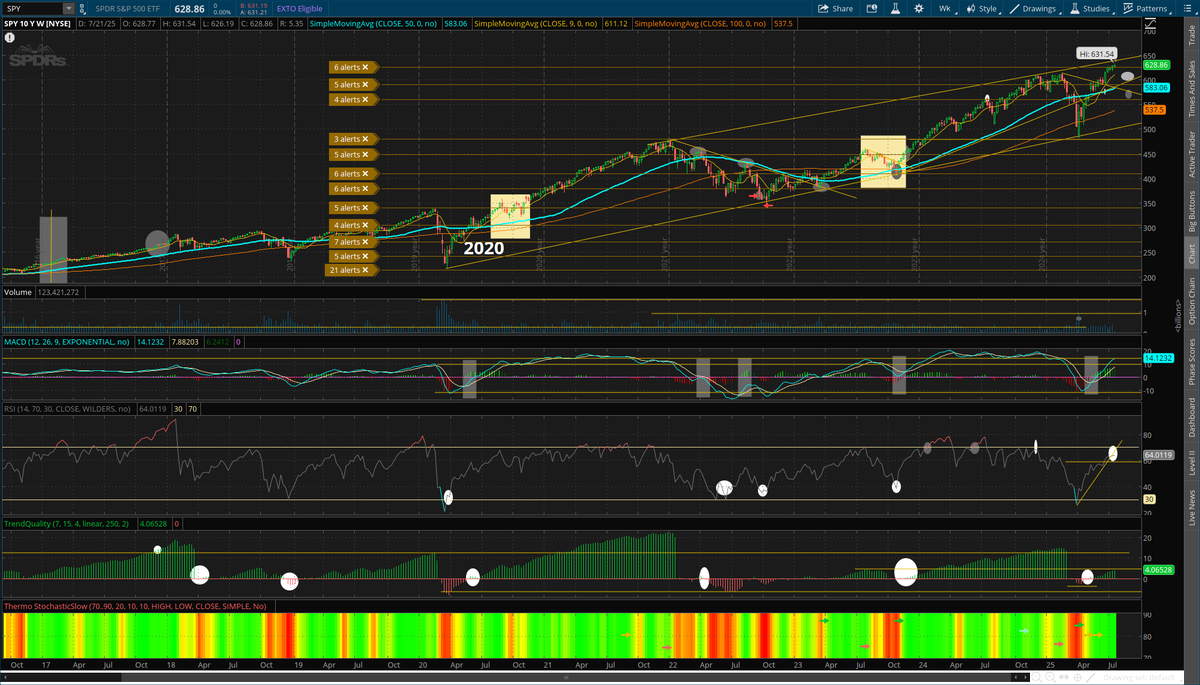Click the TrendQuality study label
Viewport: 1200px width, 685px height.
point(68,523)
